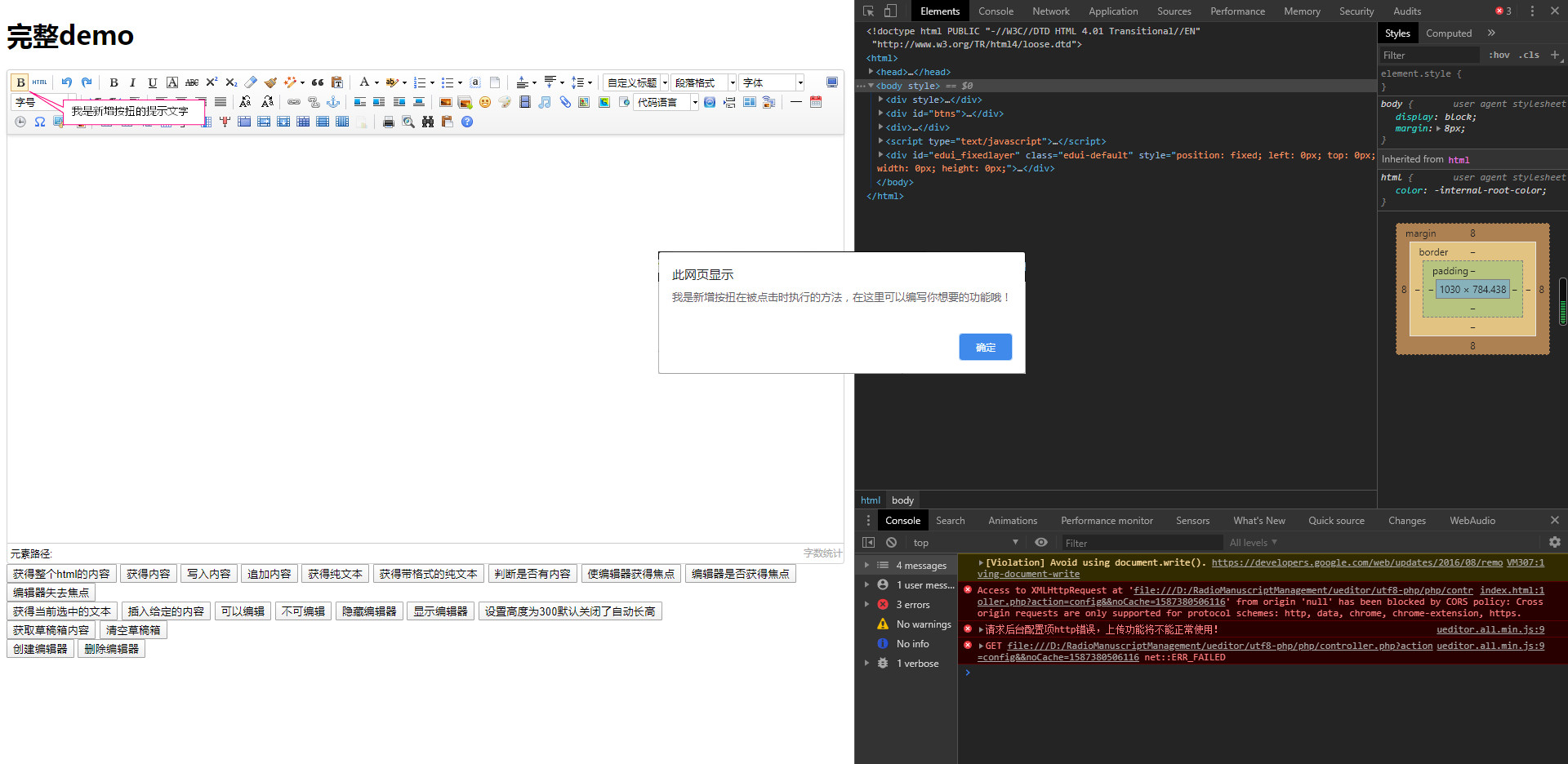Undo the last edit in editor
This screenshot has height=764, width=1568.
(67, 82)
